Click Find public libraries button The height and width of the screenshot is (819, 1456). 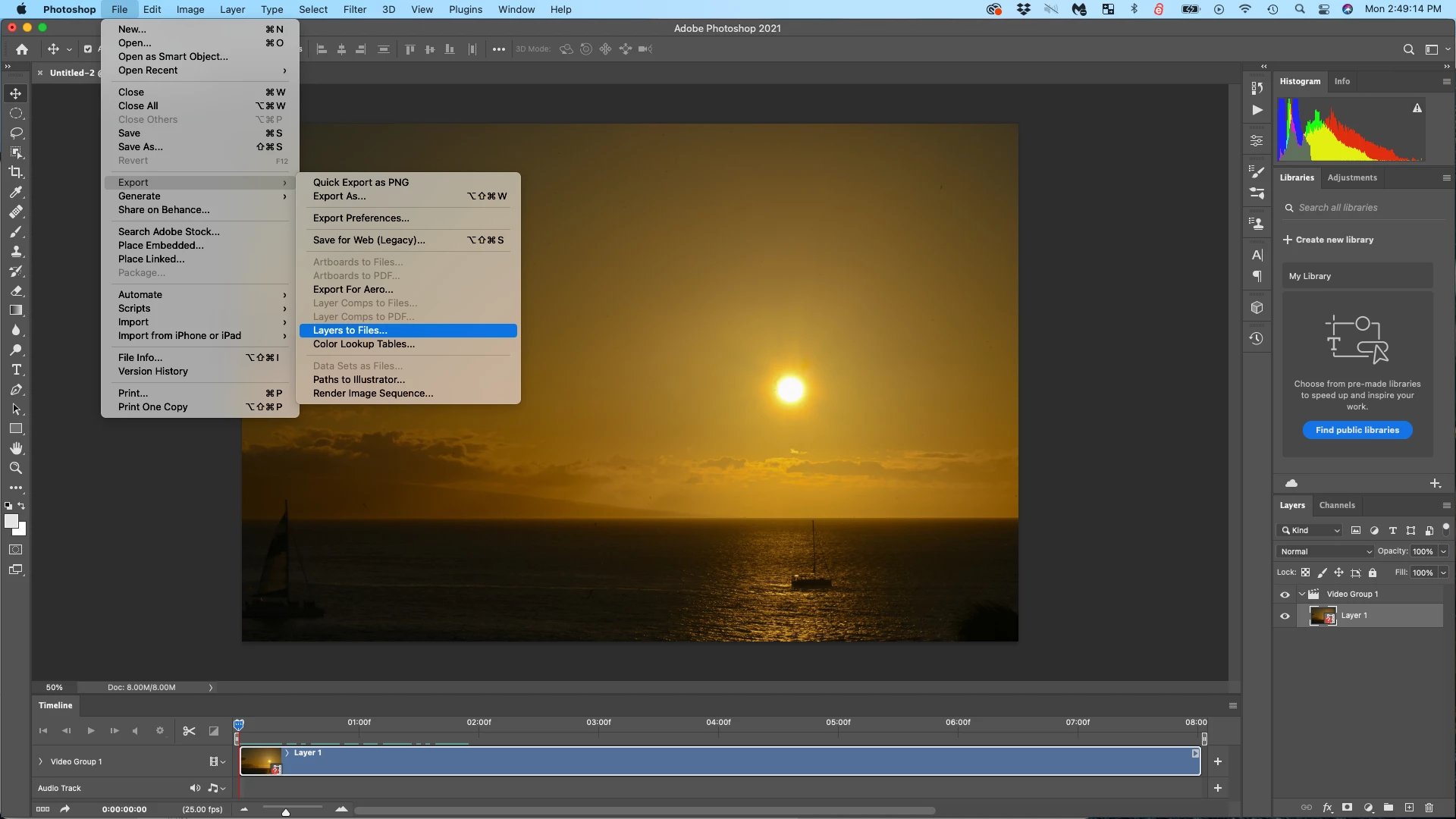click(x=1357, y=430)
